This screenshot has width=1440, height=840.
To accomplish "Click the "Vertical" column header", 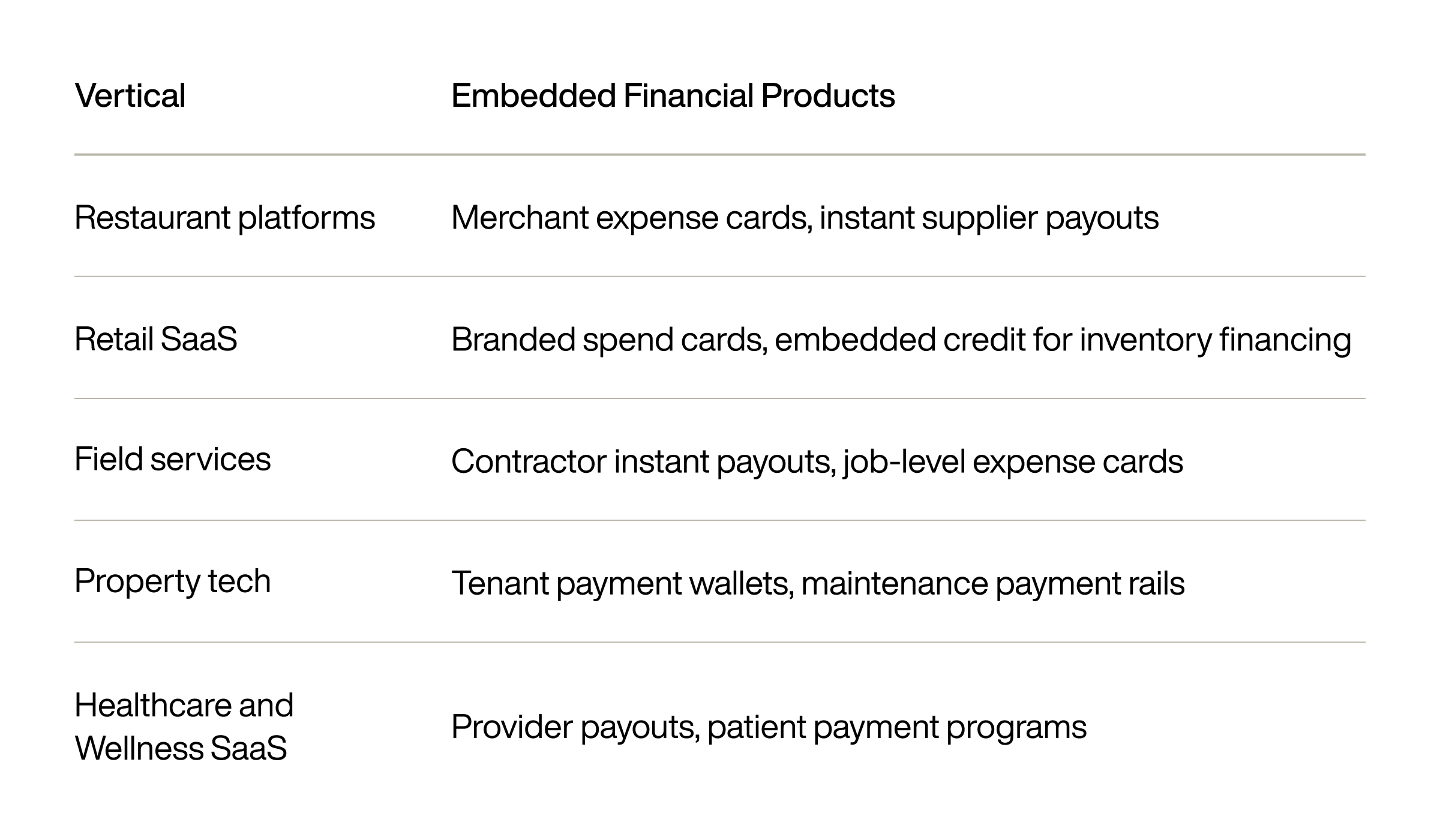I will (130, 96).
